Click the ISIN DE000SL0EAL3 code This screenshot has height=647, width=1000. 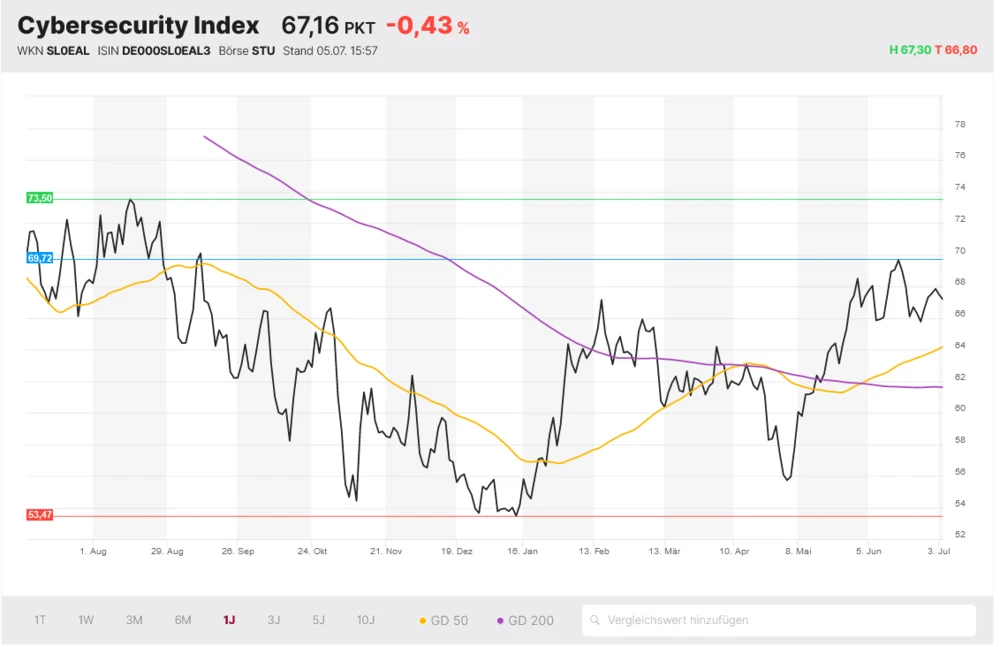pyautogui.click(x=167, y=50)
